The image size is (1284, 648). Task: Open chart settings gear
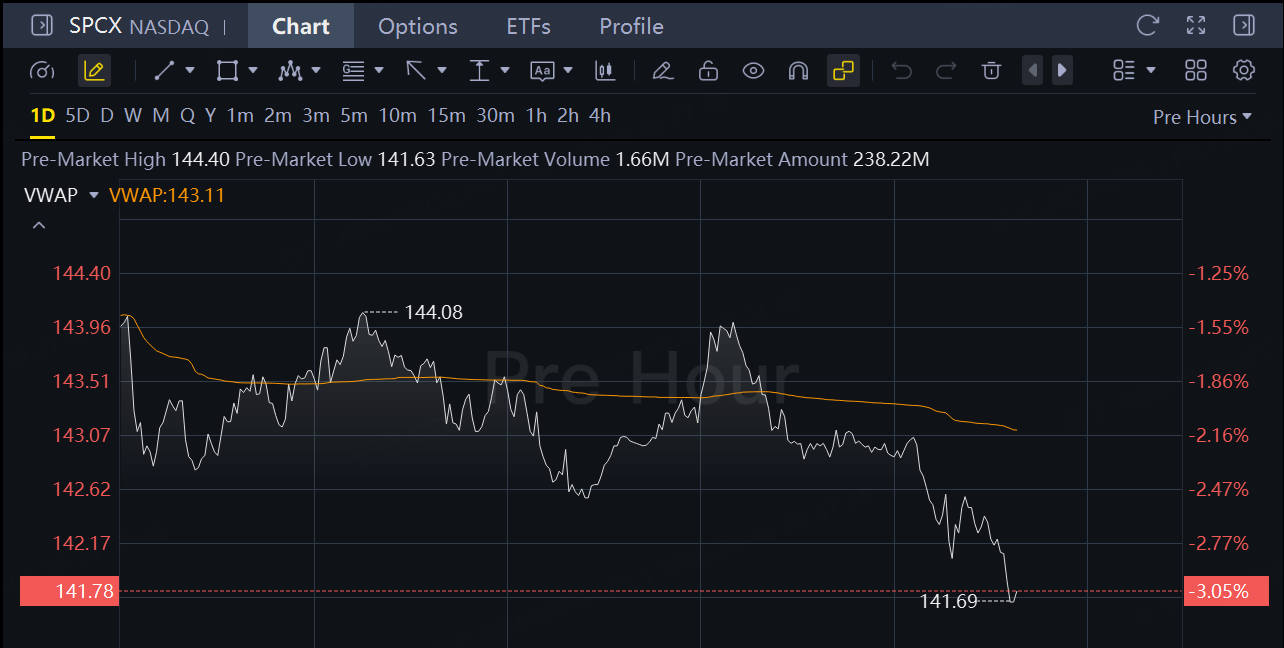pos(1243,70)
